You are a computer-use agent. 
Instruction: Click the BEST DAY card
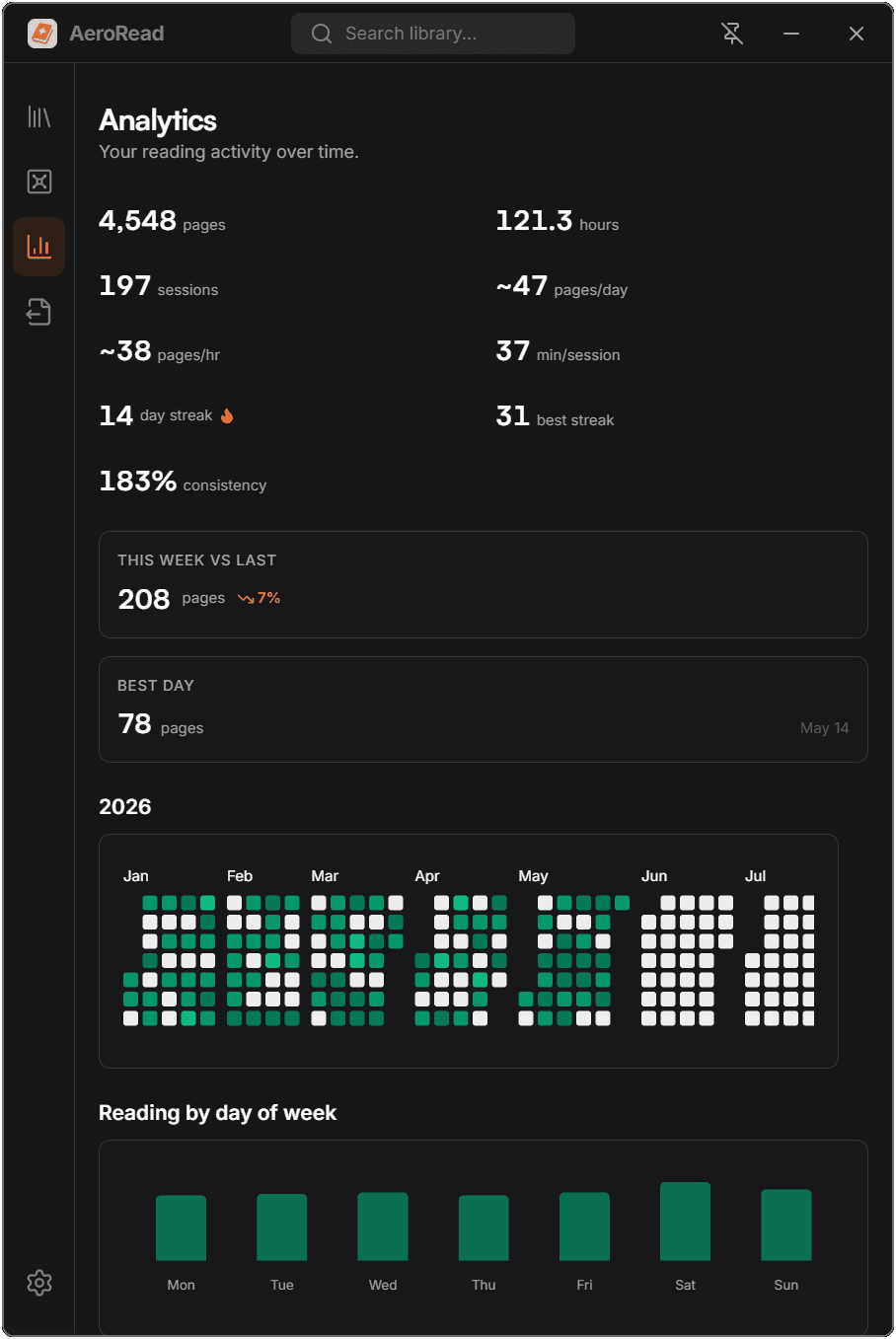click(x=484, y=709)
